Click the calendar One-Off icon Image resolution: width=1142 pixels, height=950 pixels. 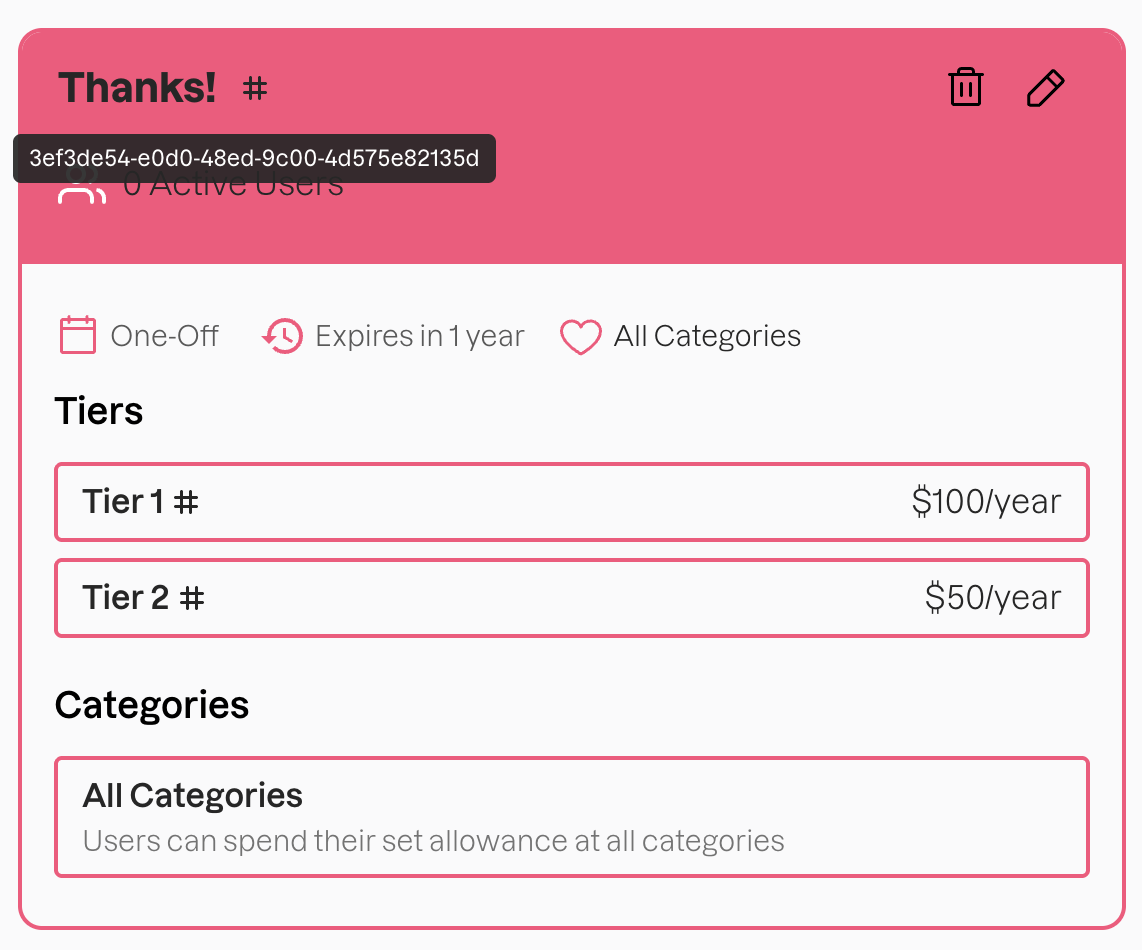tap(78, 336)
